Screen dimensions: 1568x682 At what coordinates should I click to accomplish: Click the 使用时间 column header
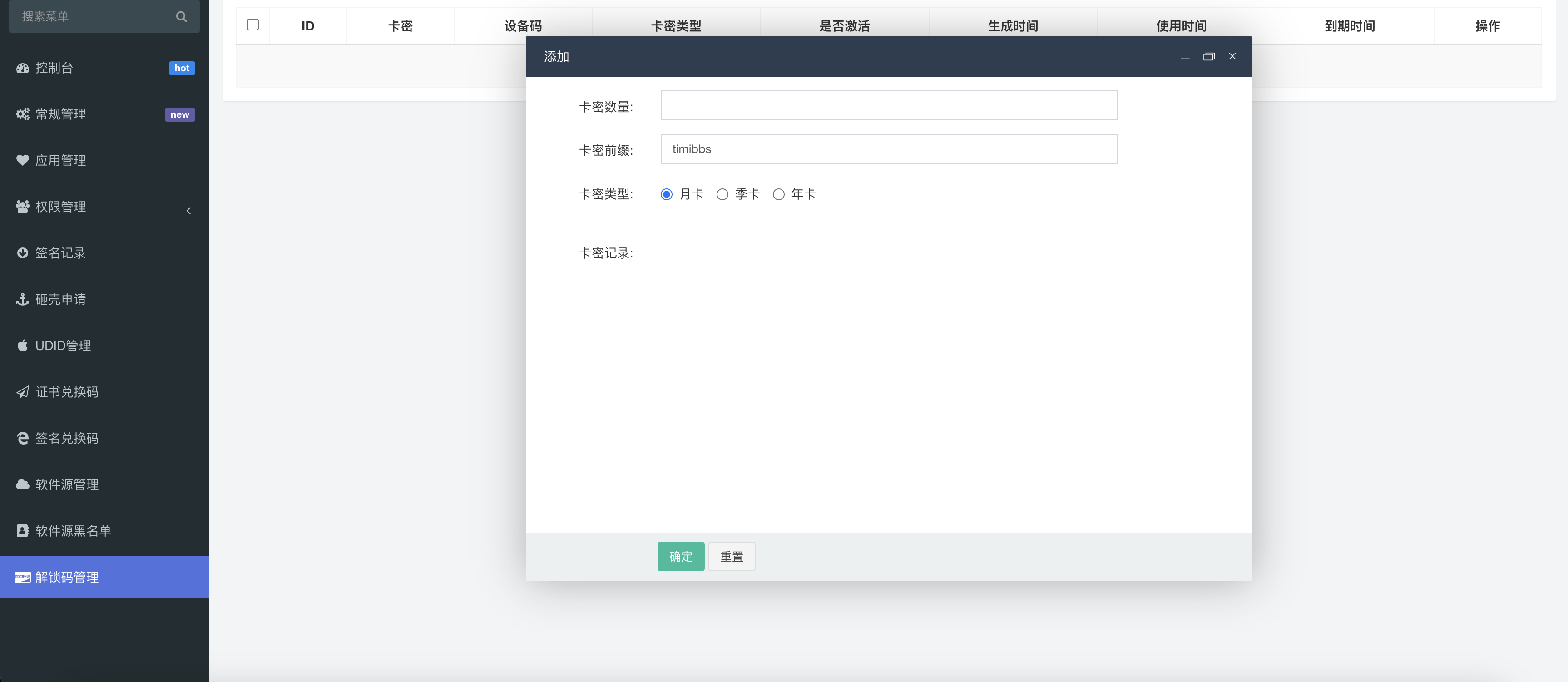pos(1182,26)
